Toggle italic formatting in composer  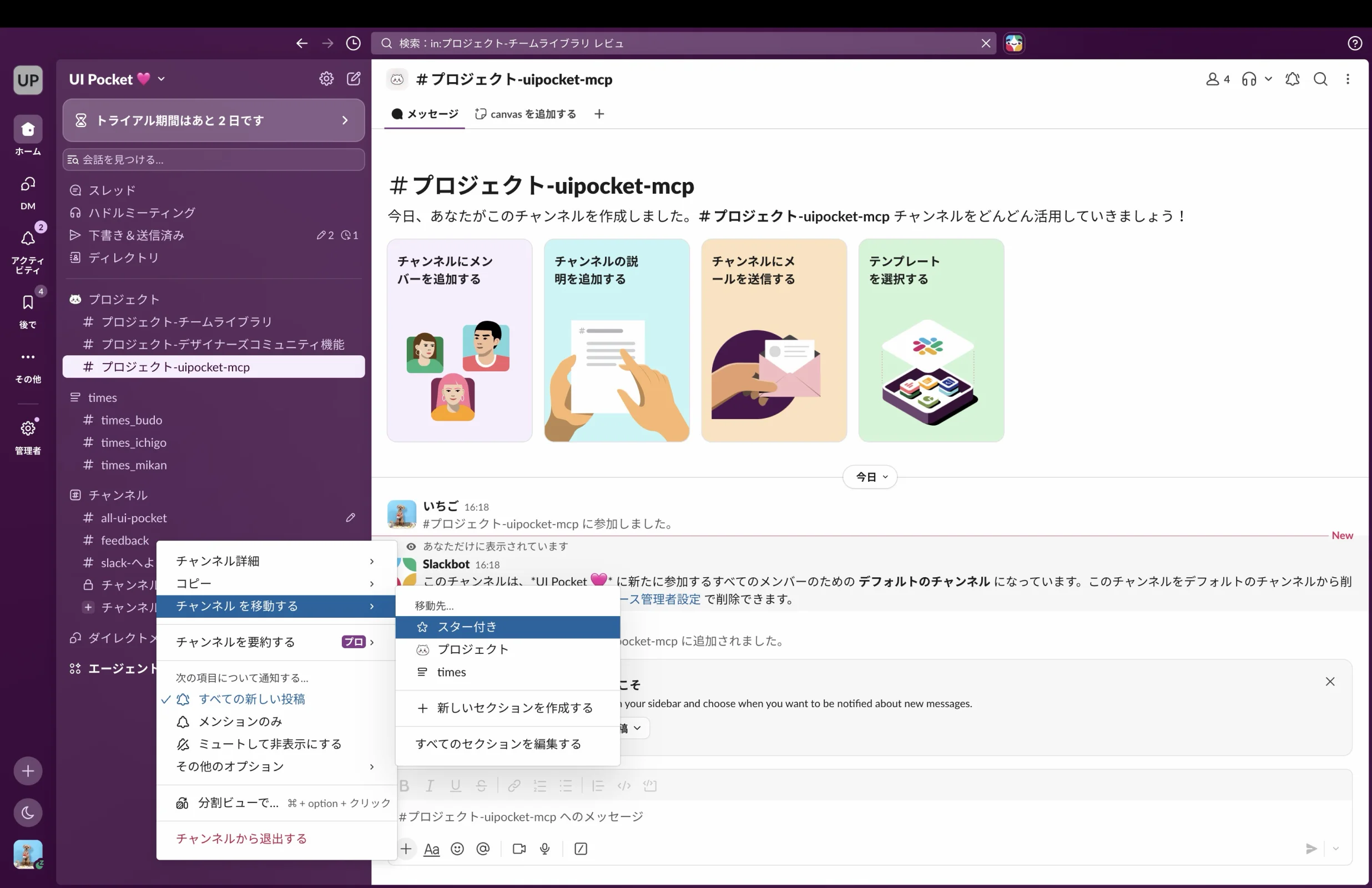tap(430, 785)
